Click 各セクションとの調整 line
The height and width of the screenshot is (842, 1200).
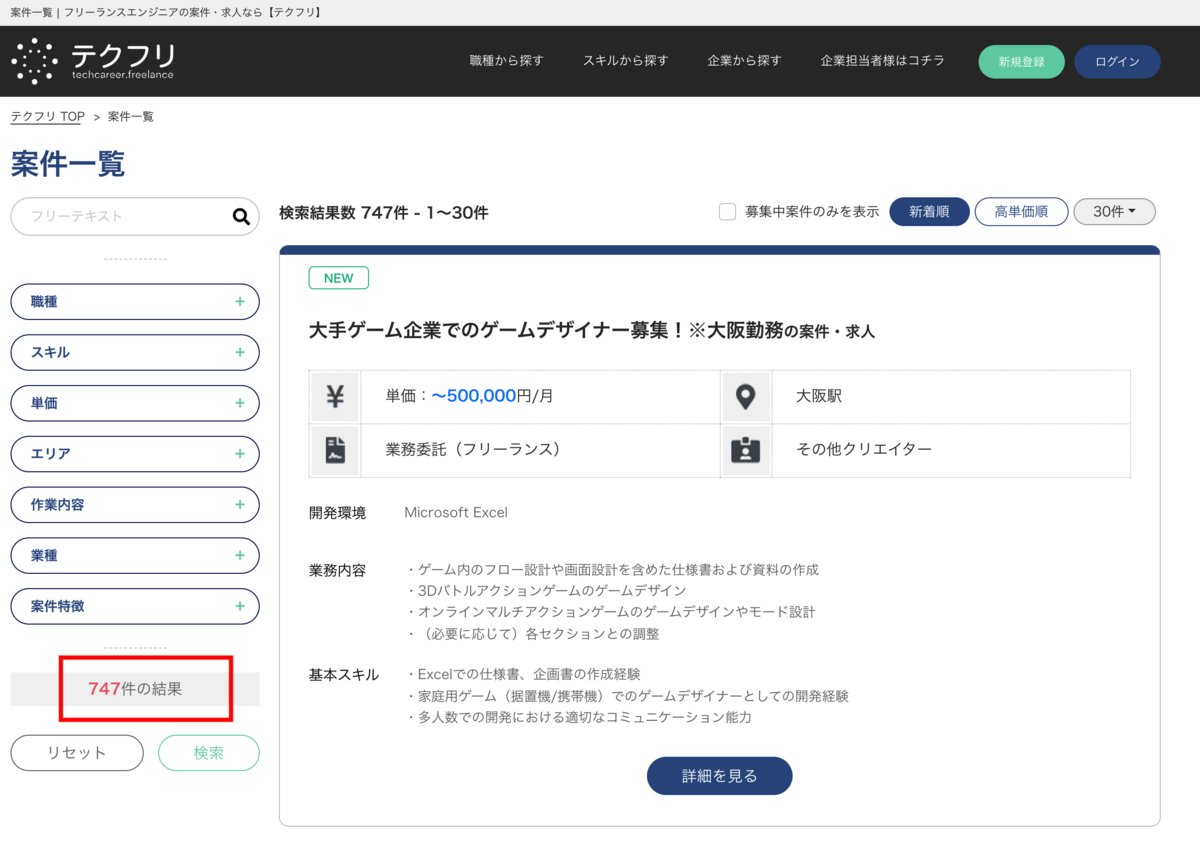[x=533, y=634]
